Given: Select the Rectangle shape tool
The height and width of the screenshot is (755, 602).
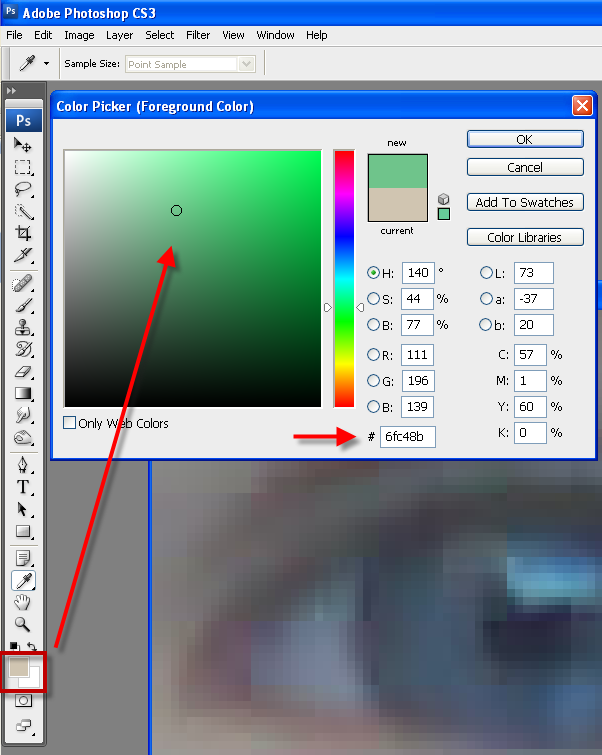Looking at the screenshot, I should pyautogui.click(x=23, y=531).
